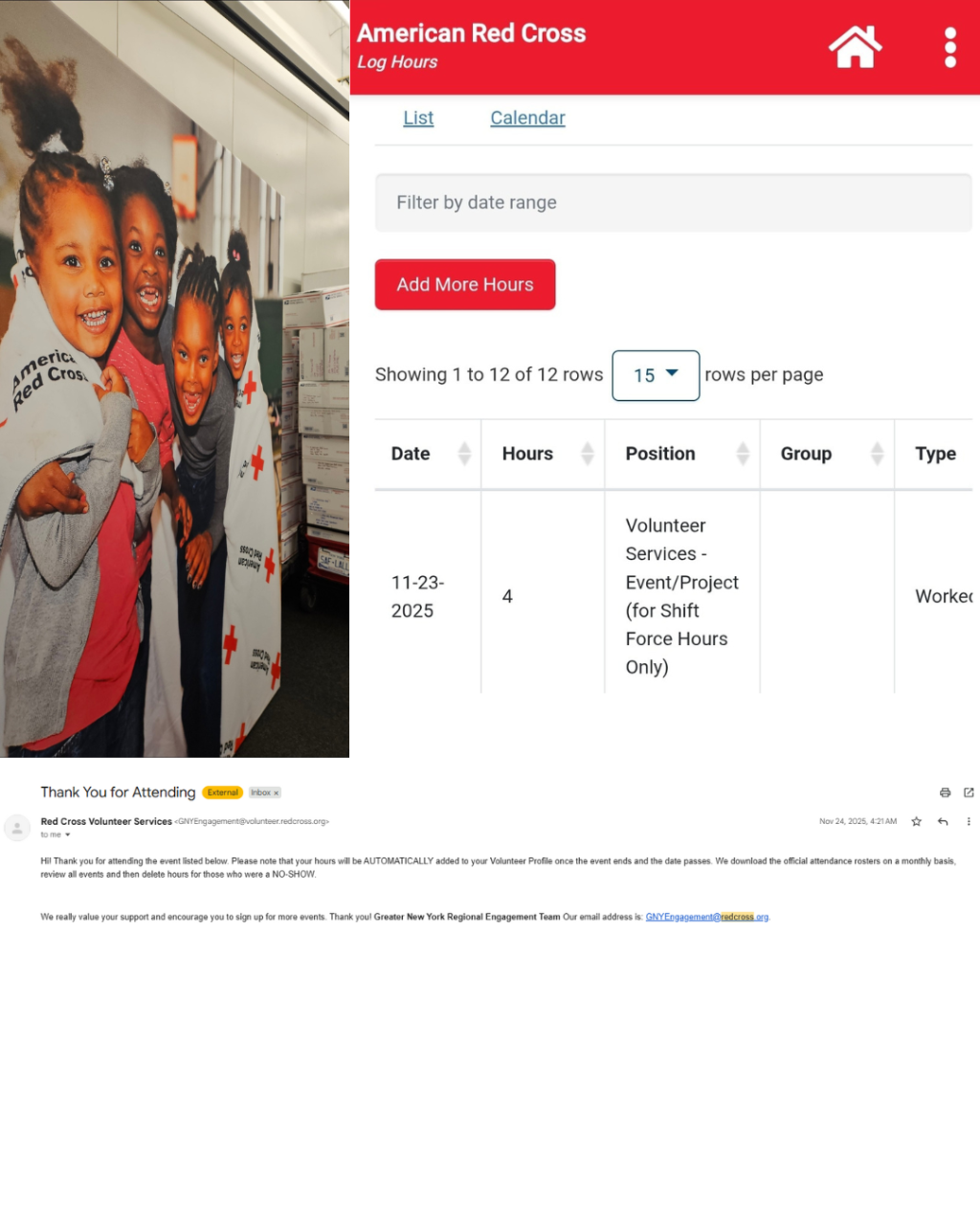Image resolution: width=980 pixels, height=1225 pixels.
Task: Reply to the email using arrow icon
Action: tap(943, 821)
